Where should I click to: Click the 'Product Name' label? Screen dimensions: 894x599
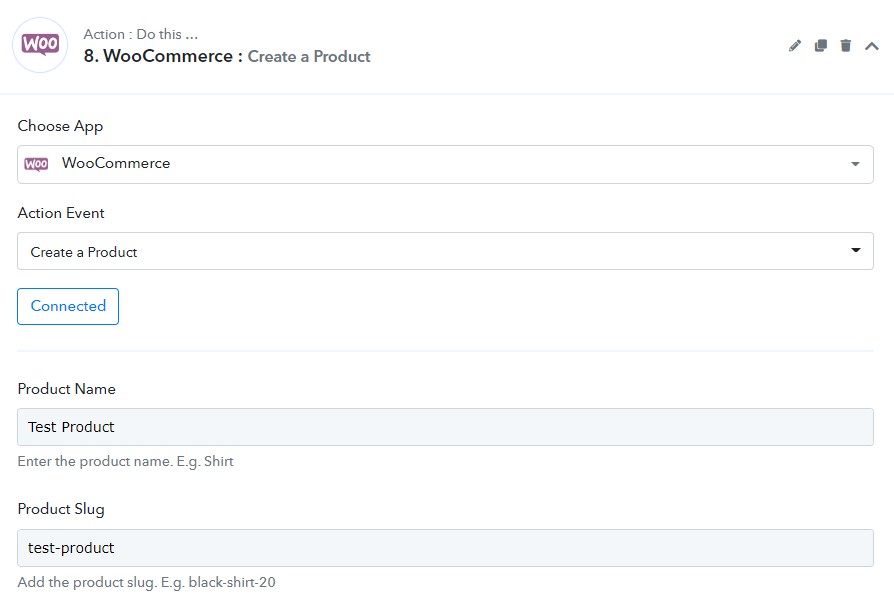coord(67,389)
